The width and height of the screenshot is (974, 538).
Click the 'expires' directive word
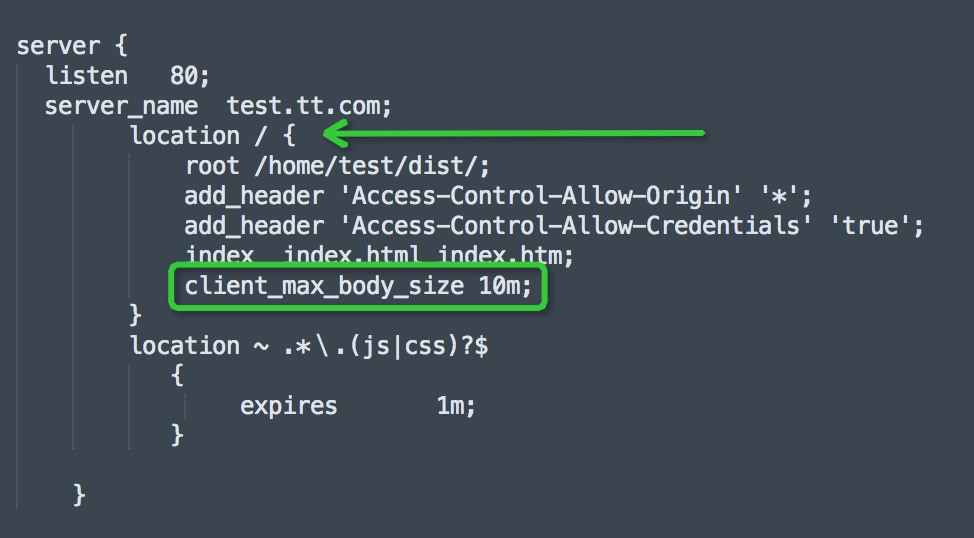pos(288,406)
